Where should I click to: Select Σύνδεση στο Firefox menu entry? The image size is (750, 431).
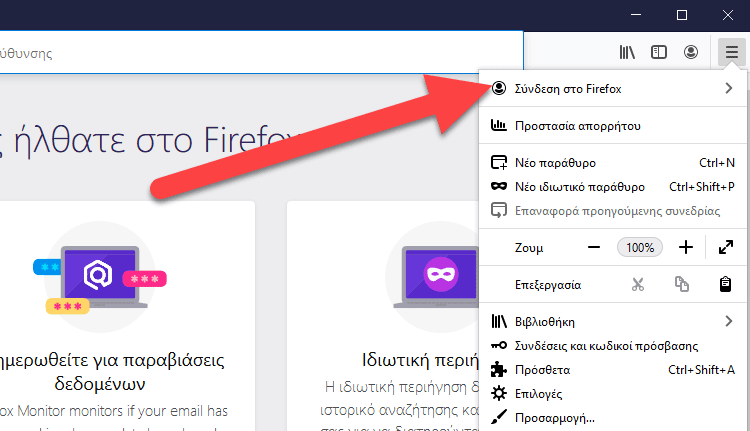[613, 88]
